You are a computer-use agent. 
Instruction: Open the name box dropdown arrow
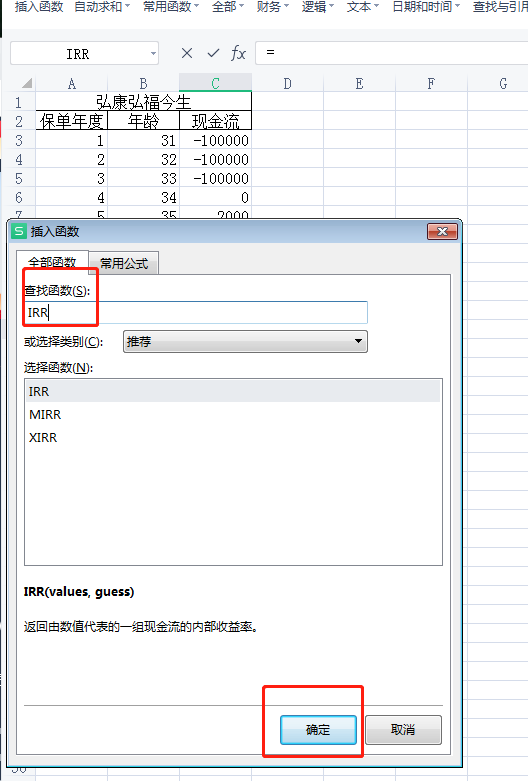[153, 53]
